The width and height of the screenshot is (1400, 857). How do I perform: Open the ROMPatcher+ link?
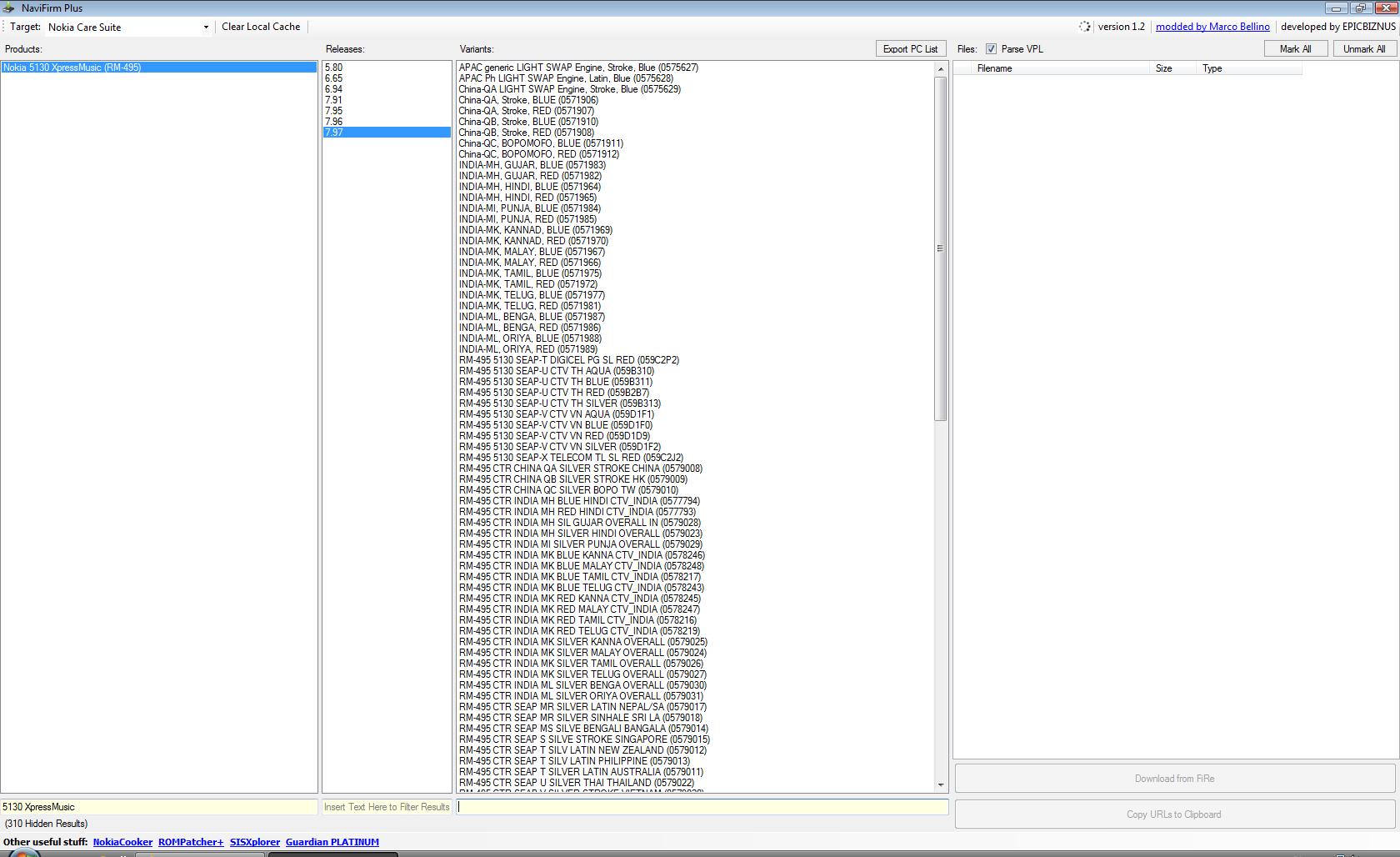[x=191, y=842]
